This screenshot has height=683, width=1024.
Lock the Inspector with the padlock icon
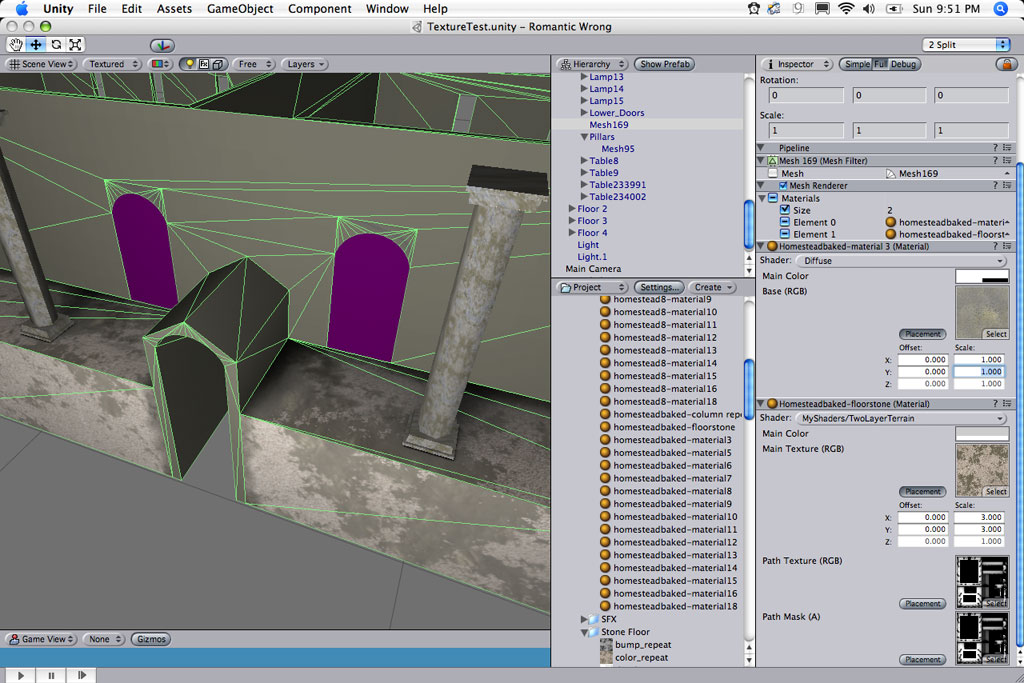[1007, 63]
